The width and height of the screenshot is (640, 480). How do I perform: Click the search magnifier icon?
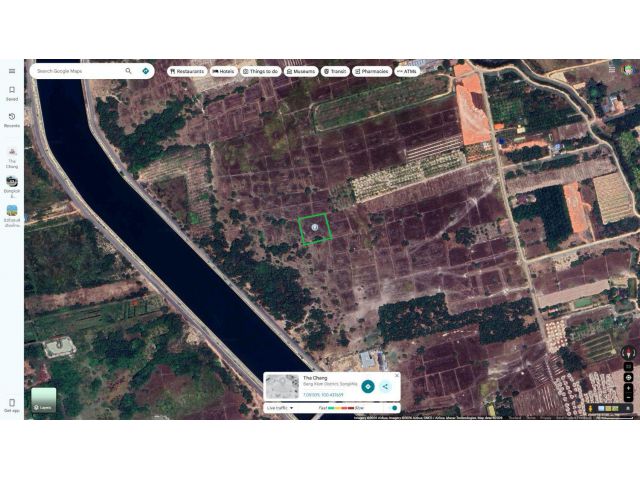pos(129,71)
